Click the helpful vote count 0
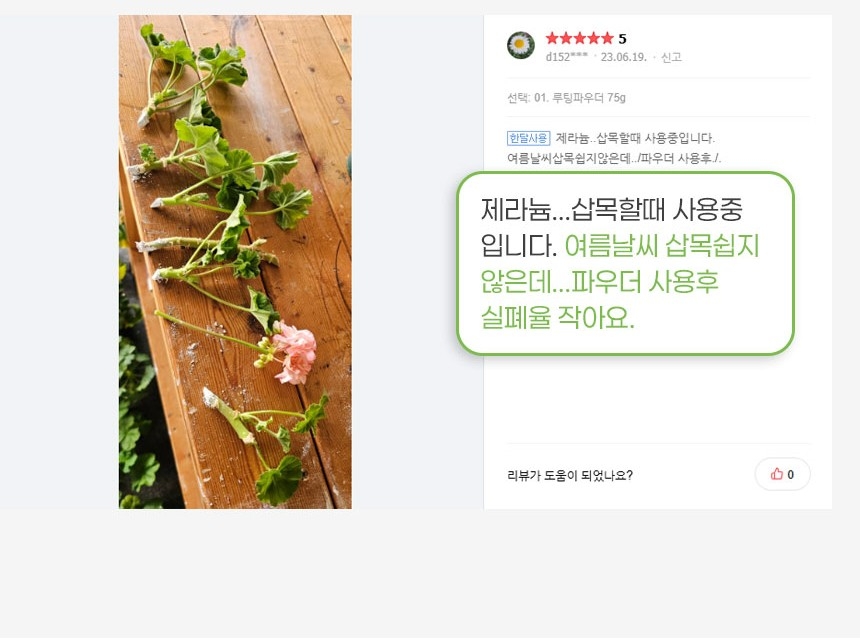 [790, 475]
